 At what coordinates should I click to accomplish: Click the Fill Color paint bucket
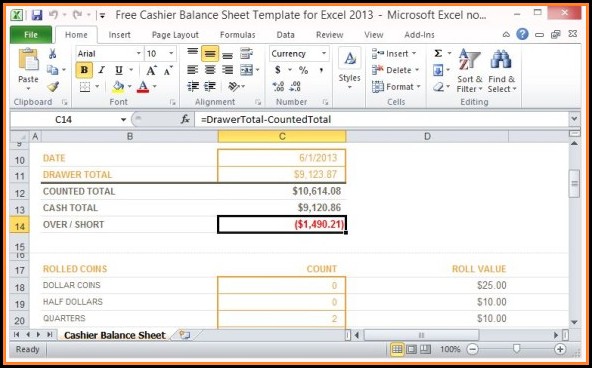pos(118,87)
